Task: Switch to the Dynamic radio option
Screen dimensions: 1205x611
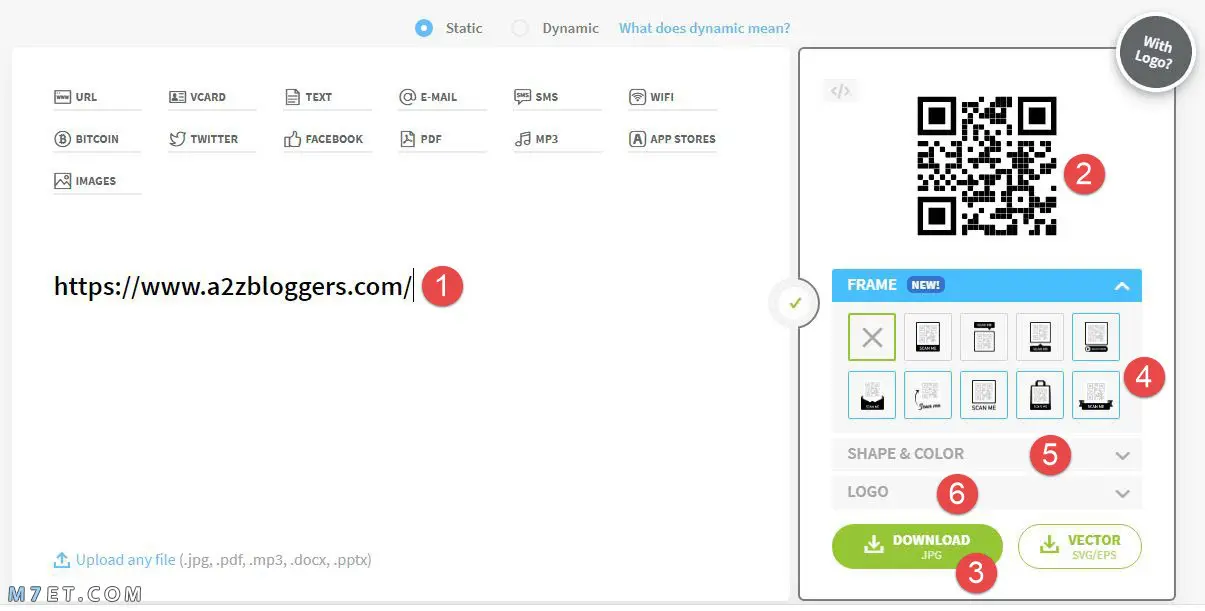Action: tap(520, 28)
